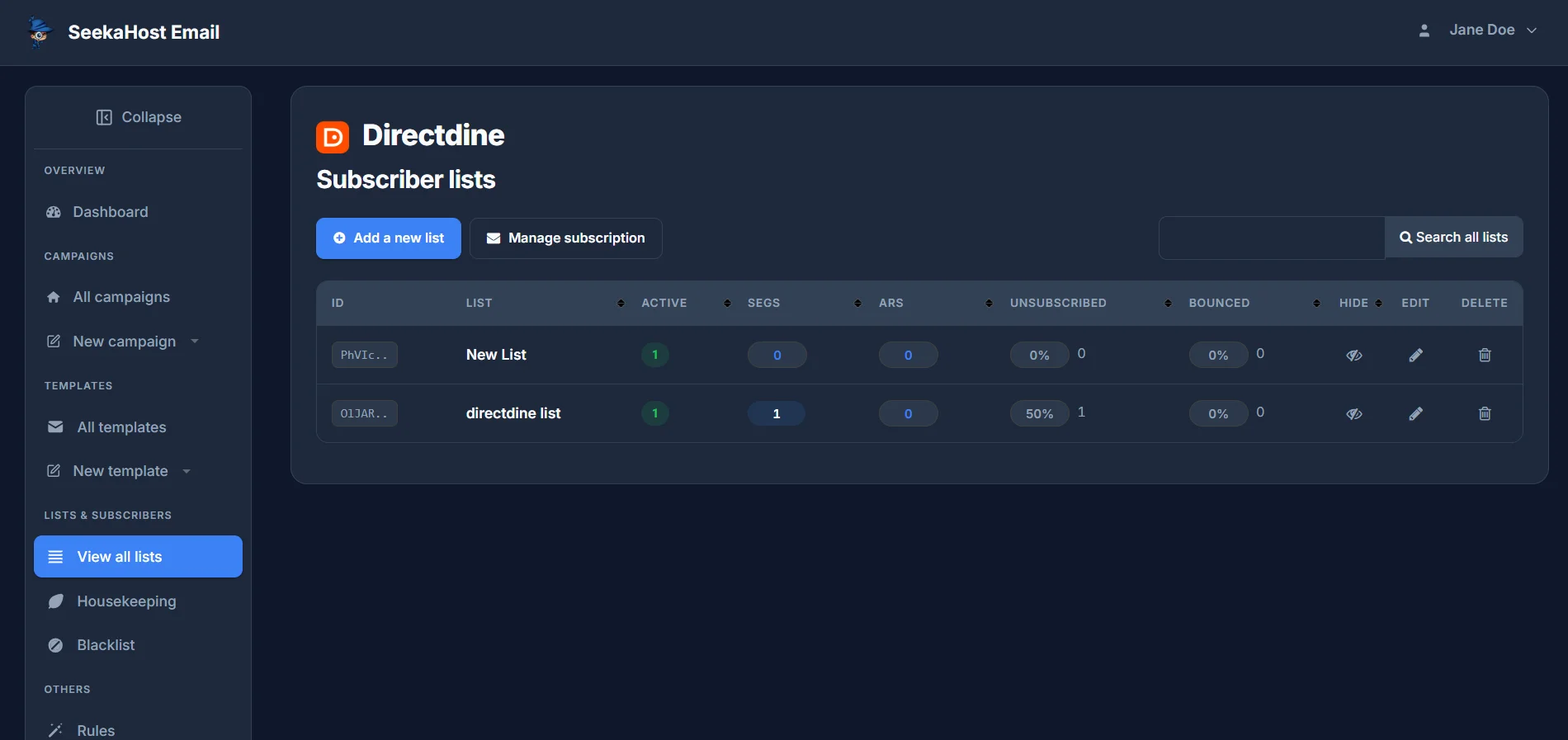This screenshot has width=1568, height=740.
Task: Sort table by the HIDE column arrows
Action: point(1378,304)
